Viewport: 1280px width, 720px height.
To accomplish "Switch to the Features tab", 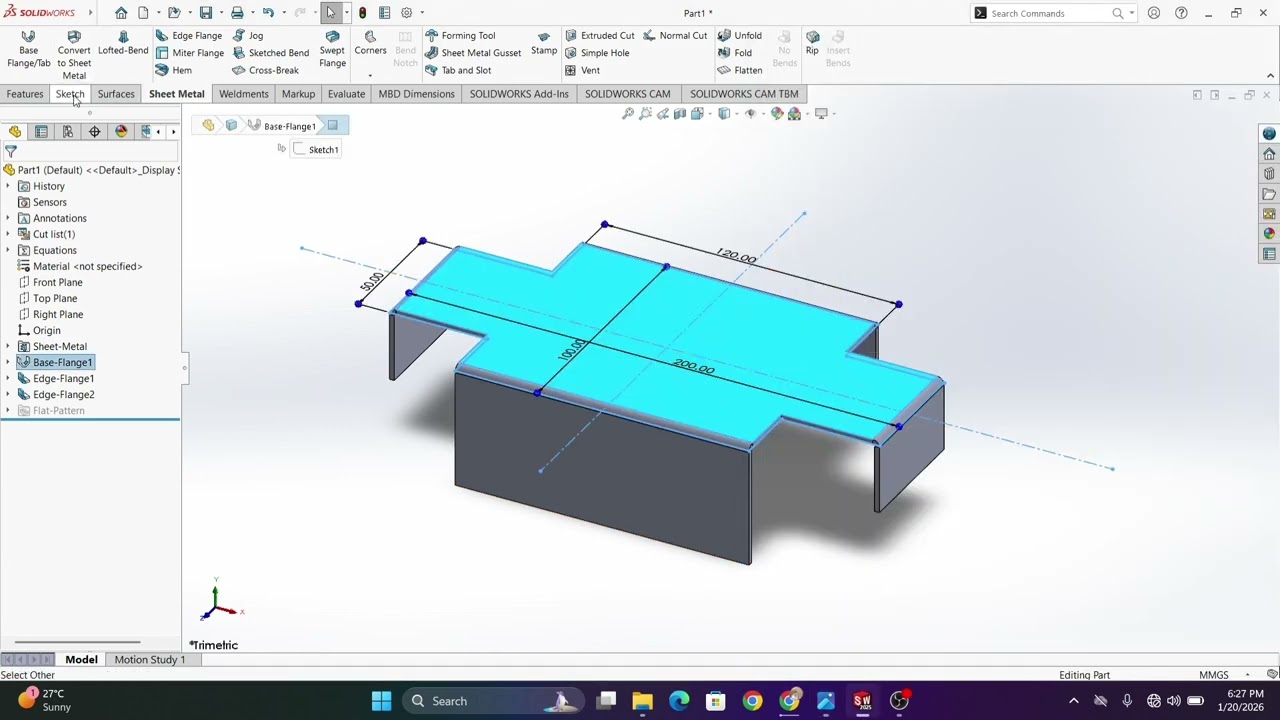I will (x=25, y=94).
